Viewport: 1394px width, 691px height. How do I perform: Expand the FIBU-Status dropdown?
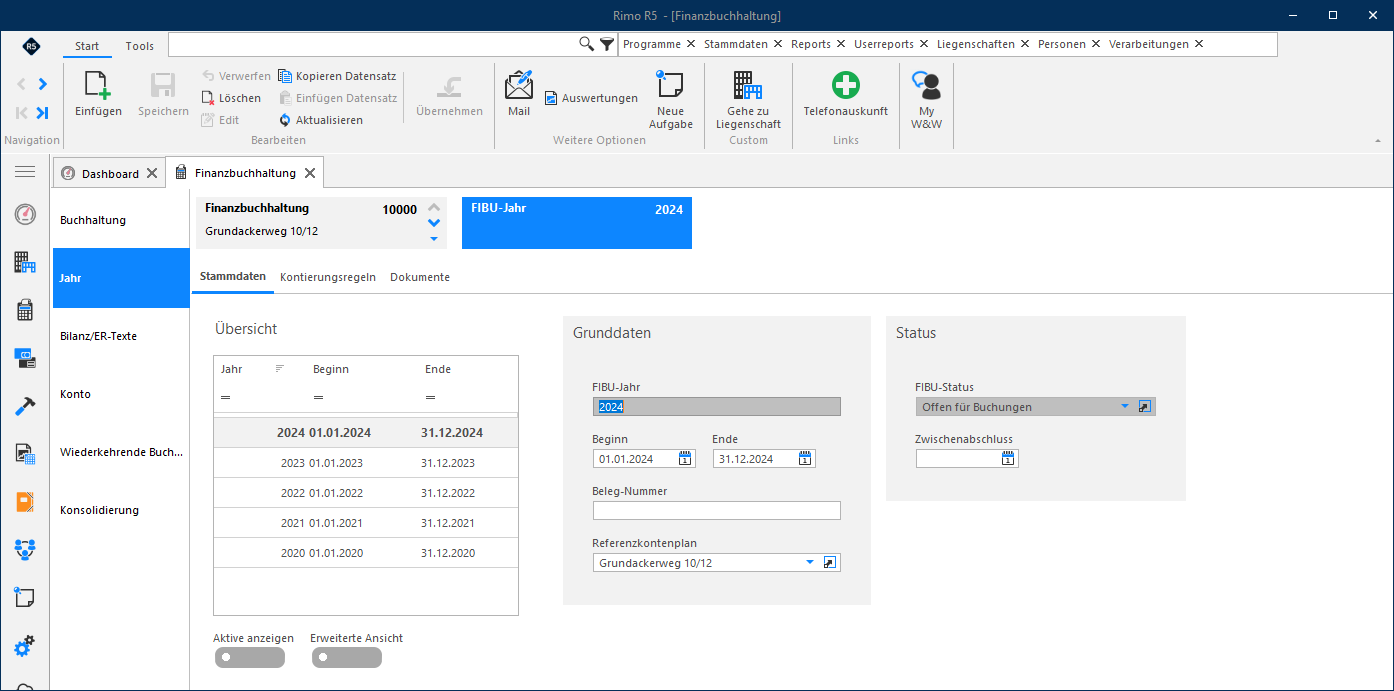(x=1125, y=407)
